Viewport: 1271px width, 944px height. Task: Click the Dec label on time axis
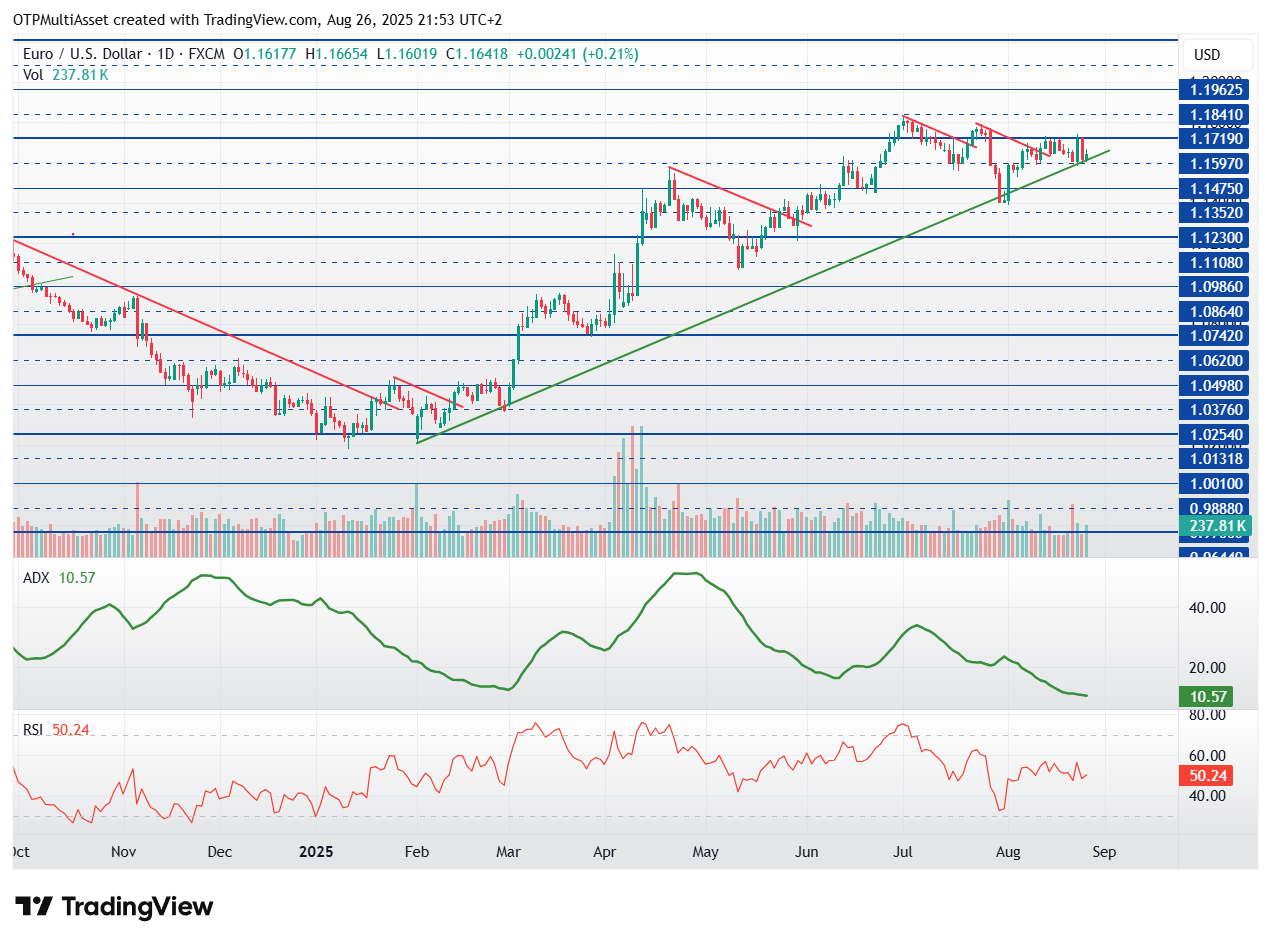[219, 852]
